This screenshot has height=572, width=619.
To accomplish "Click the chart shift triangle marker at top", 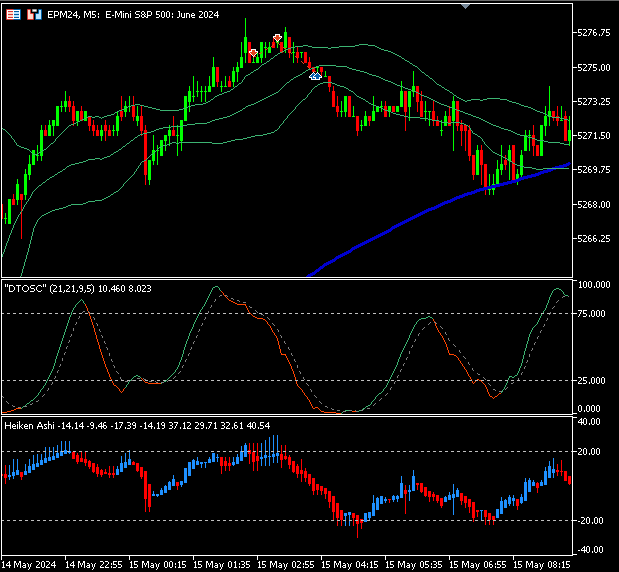I will tap(465, 6).
